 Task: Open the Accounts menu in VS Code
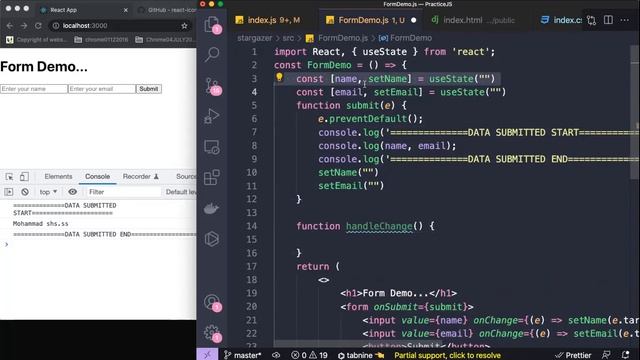tap(212, 303)
